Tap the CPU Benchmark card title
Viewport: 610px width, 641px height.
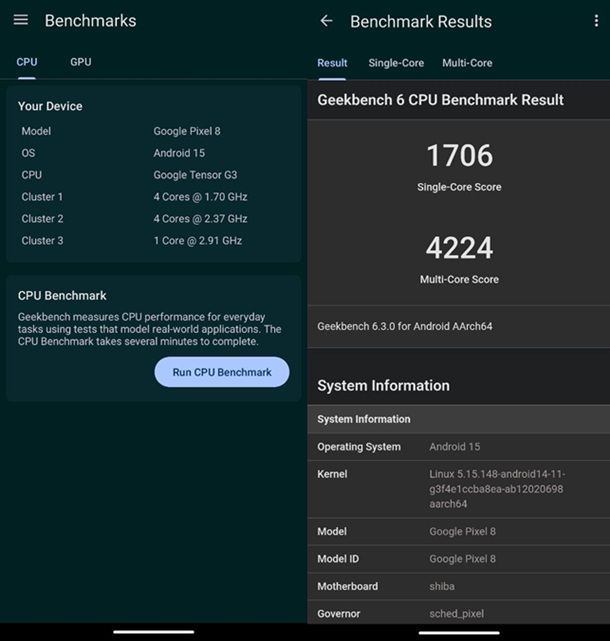62,296
